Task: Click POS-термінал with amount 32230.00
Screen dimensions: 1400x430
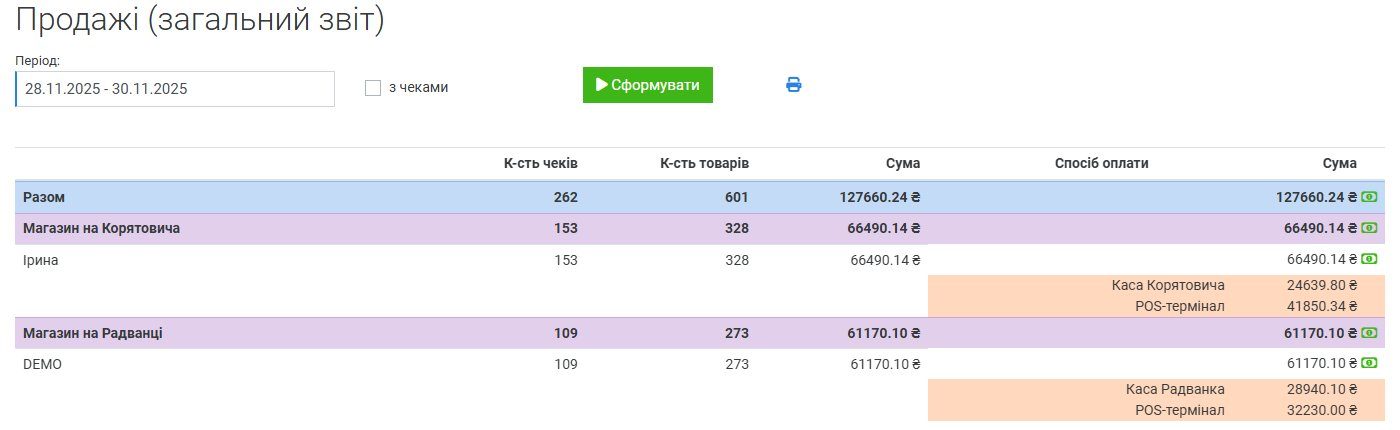Action: tap(1180, 410)
